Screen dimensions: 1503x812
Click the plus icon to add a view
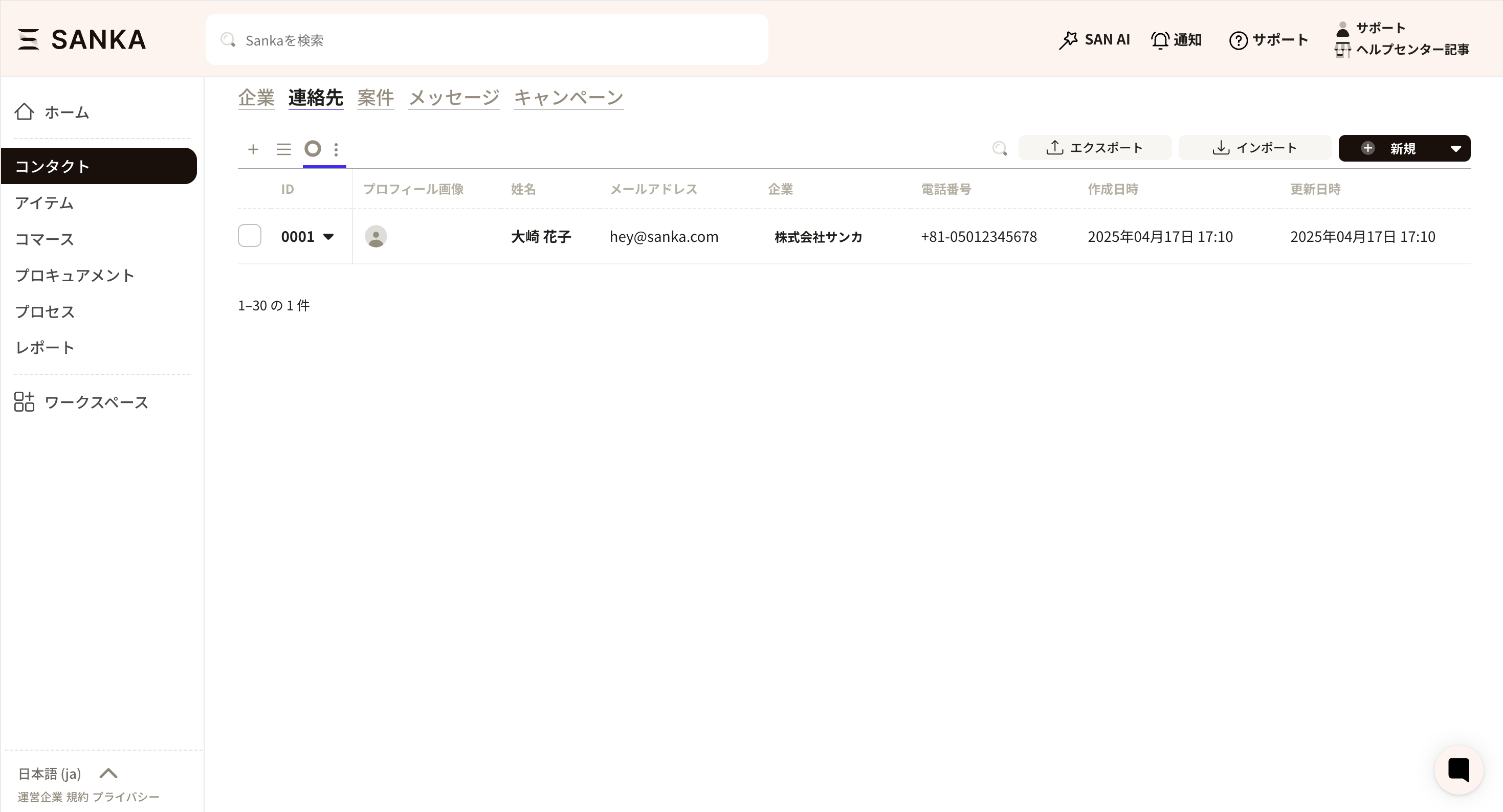click(253, 149)
